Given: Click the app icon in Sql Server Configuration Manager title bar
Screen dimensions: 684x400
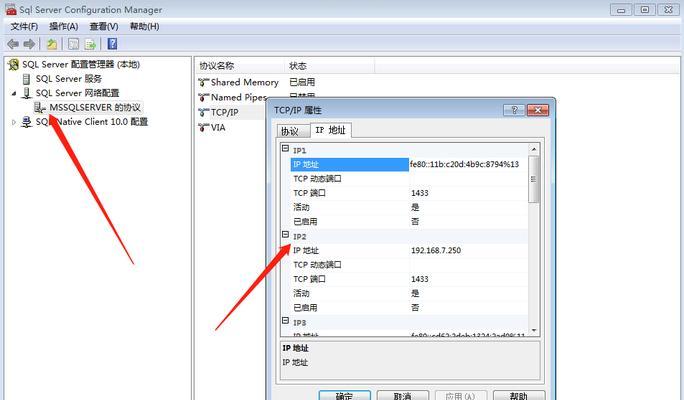Looking at the screenshot, I should [11, 9].
